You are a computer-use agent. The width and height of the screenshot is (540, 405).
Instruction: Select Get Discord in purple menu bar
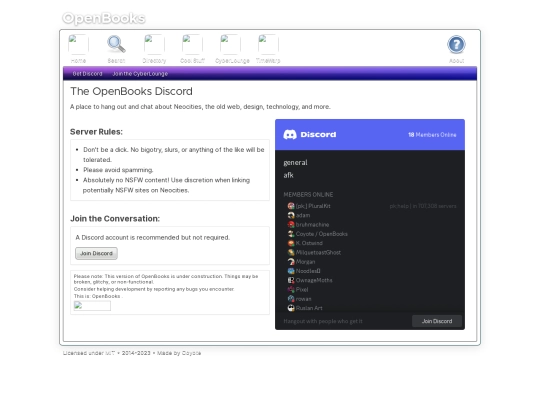87,74
